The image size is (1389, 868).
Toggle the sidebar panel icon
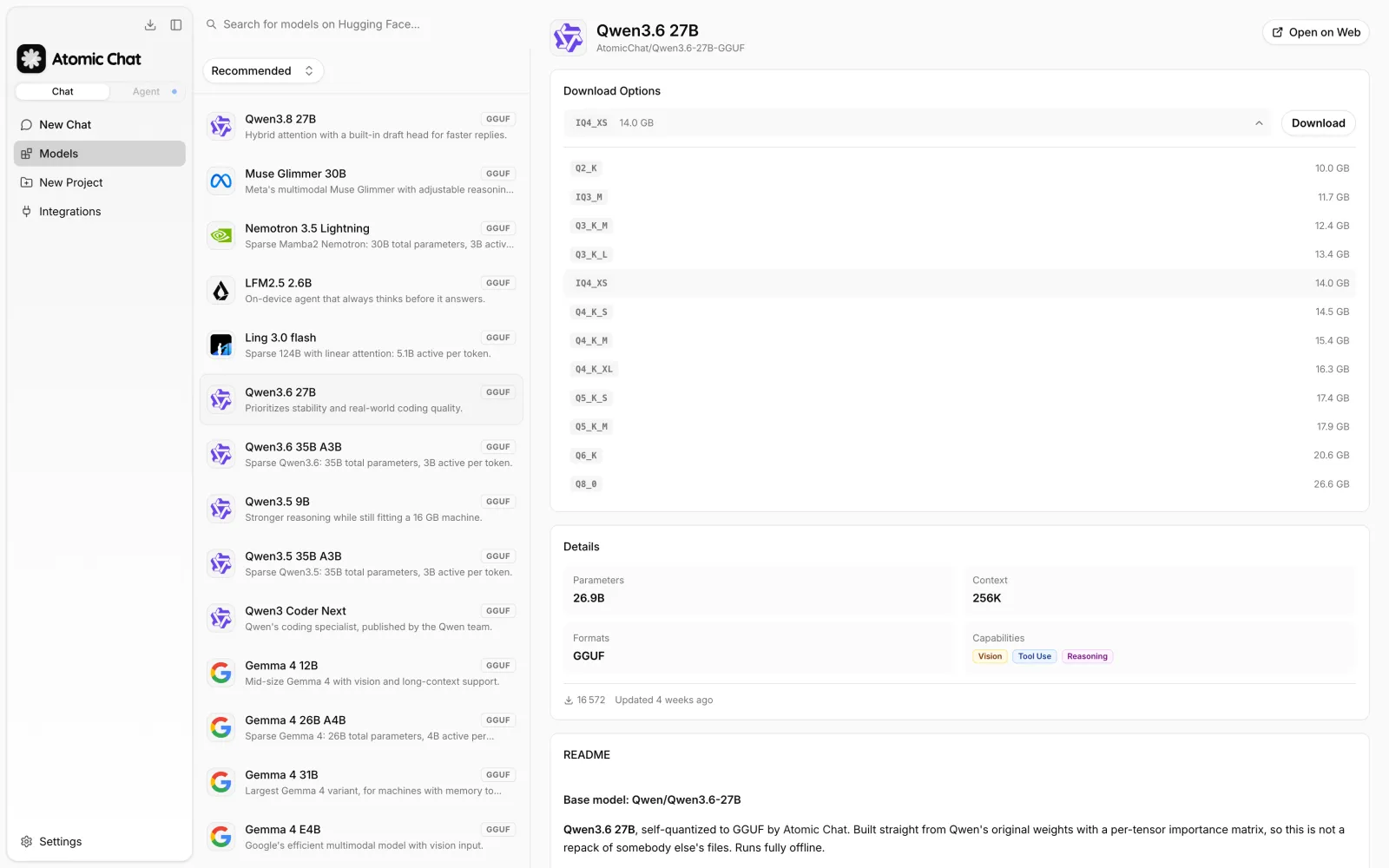point(176,25)
